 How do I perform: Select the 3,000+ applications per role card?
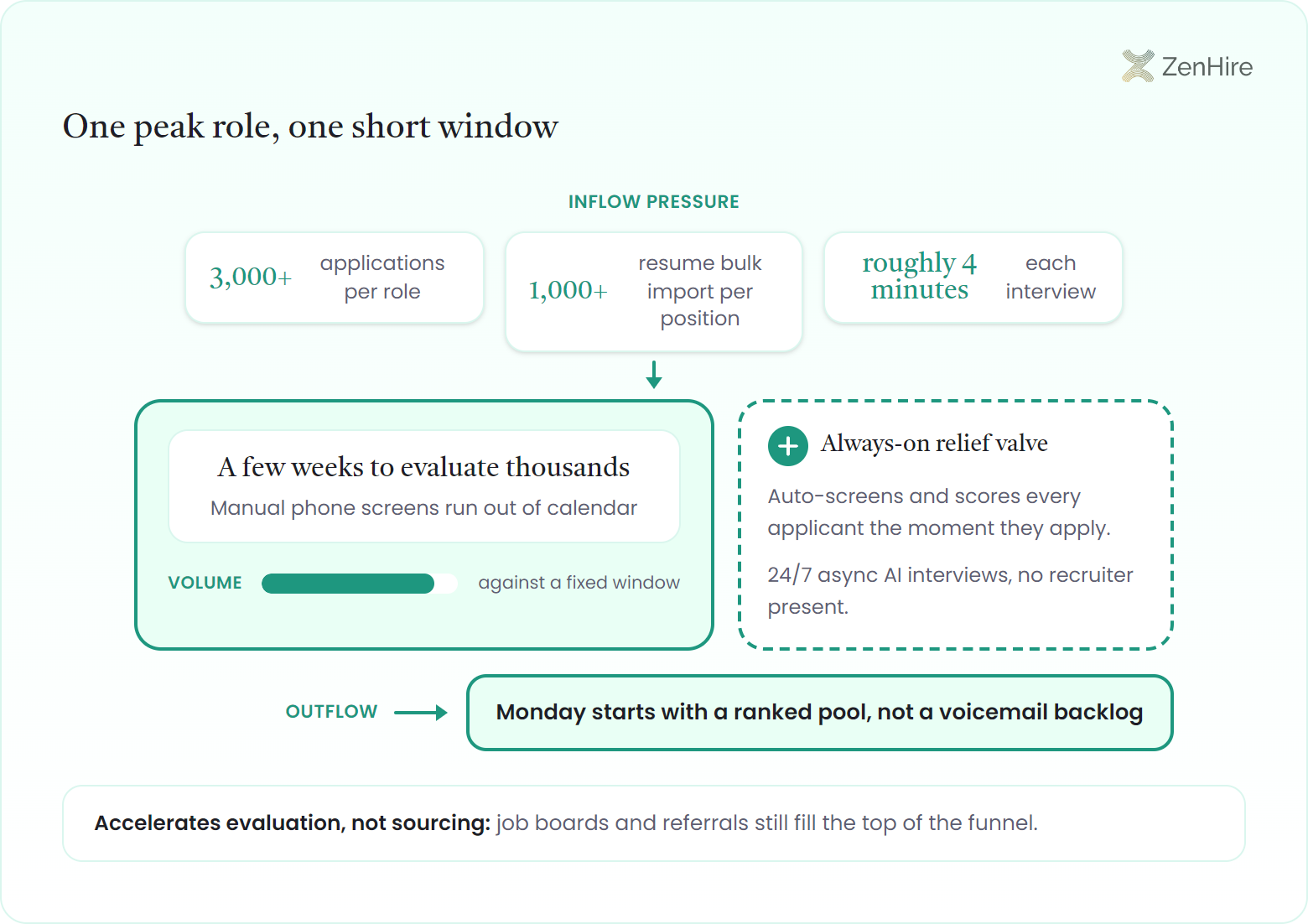(x=335, y=278)
